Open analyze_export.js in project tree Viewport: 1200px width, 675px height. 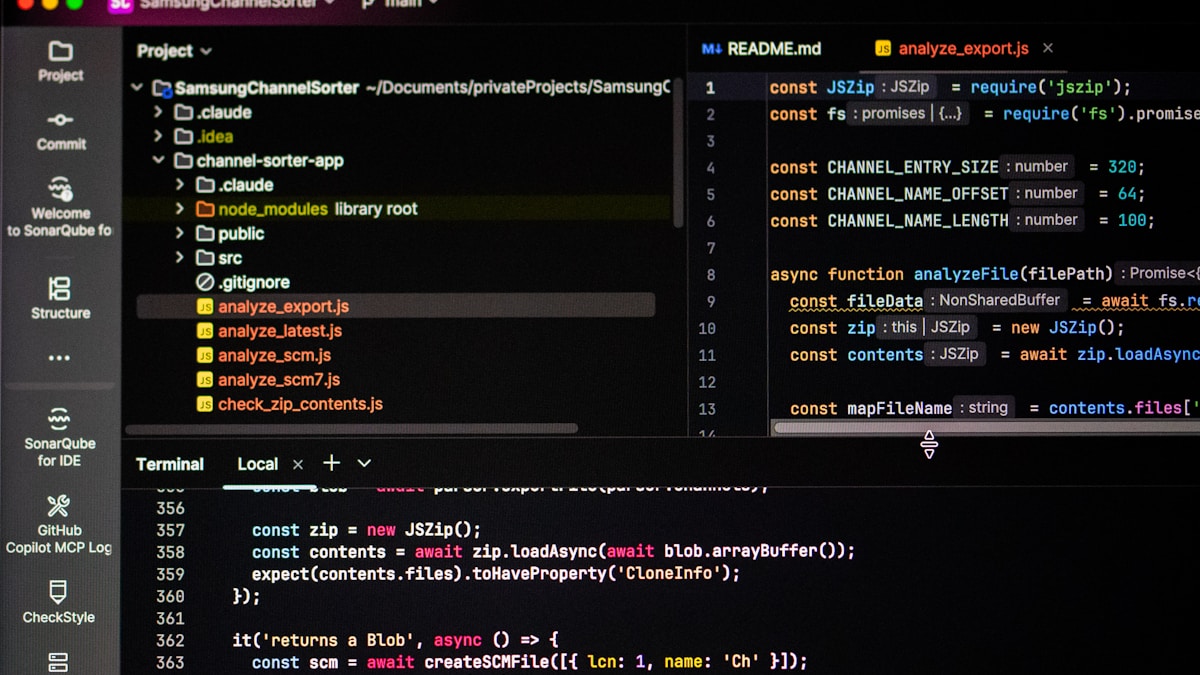point(283,307)
